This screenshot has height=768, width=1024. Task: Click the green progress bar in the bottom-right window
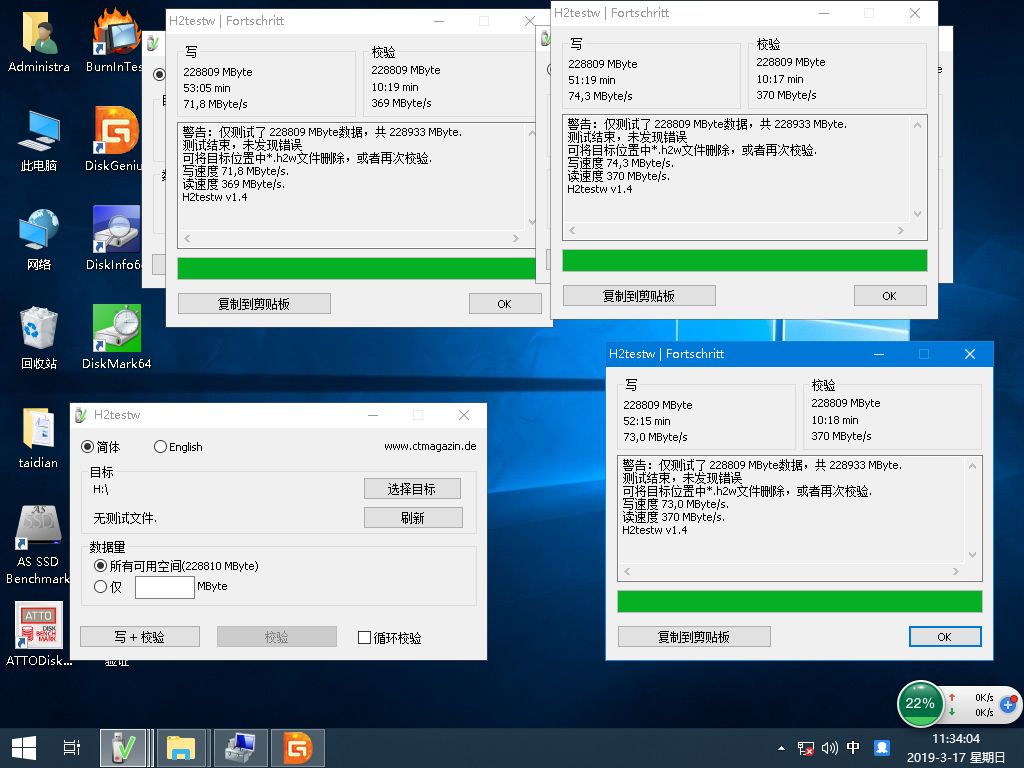799,601
